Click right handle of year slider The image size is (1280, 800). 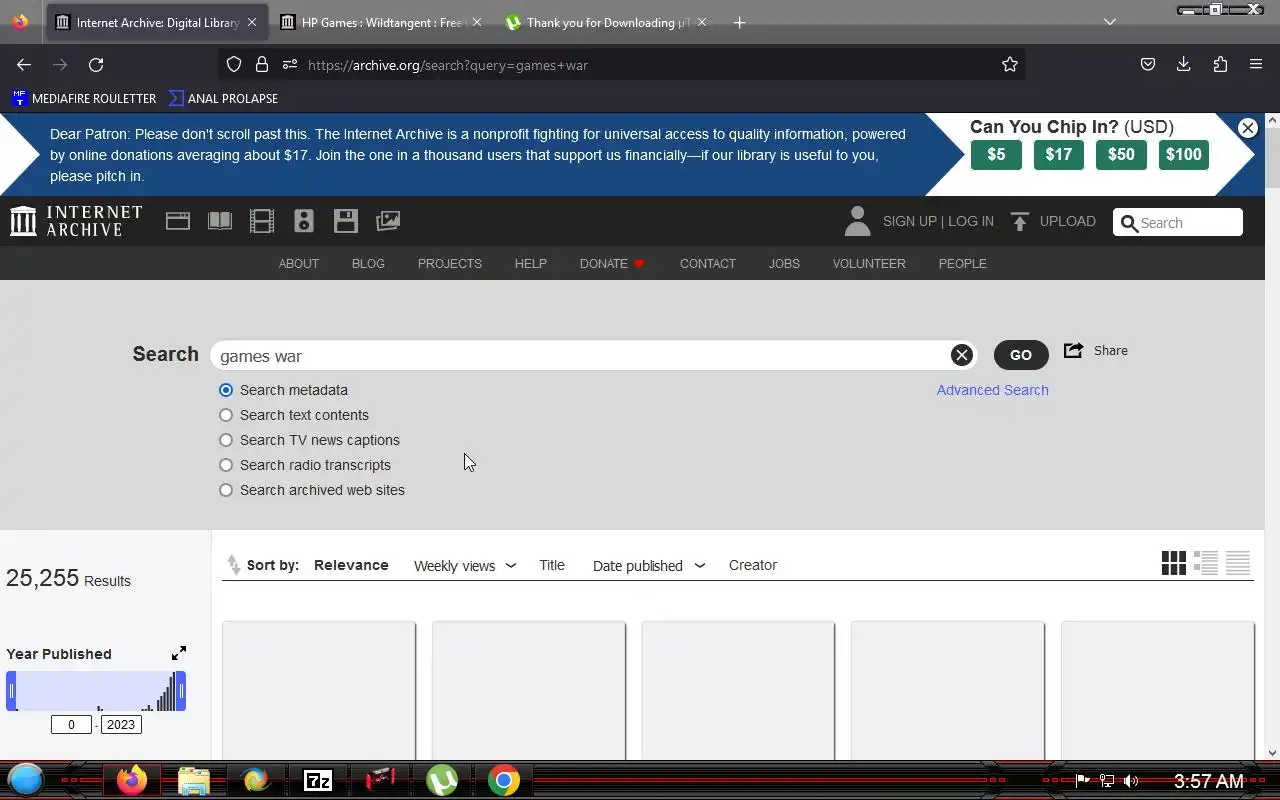pos(181,691)
